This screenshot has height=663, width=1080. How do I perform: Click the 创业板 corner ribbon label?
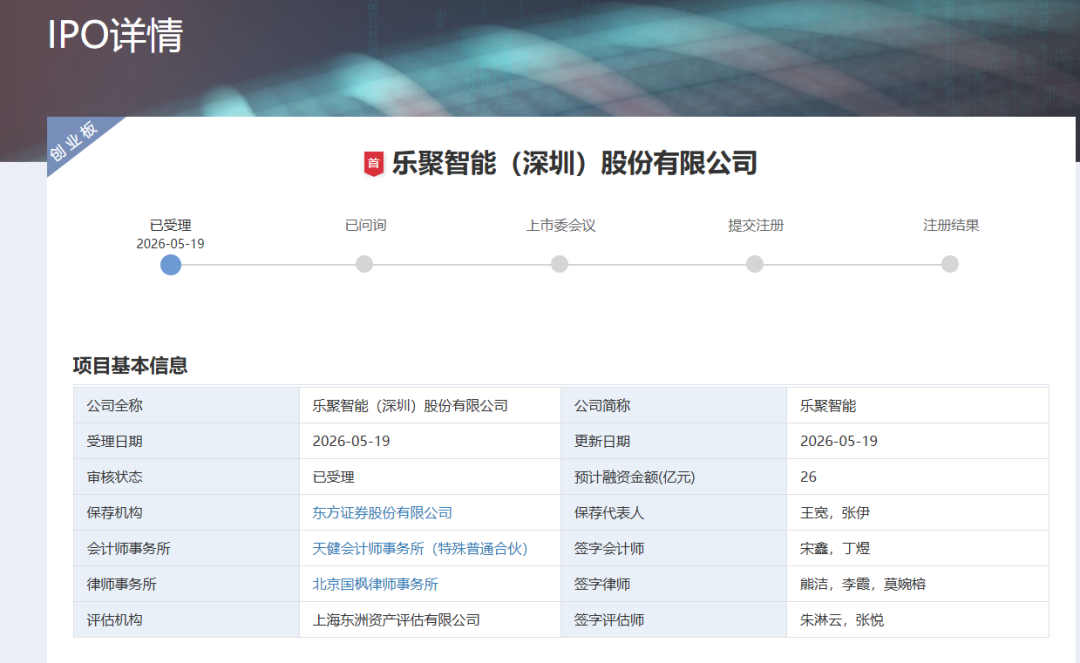(74, 140)
